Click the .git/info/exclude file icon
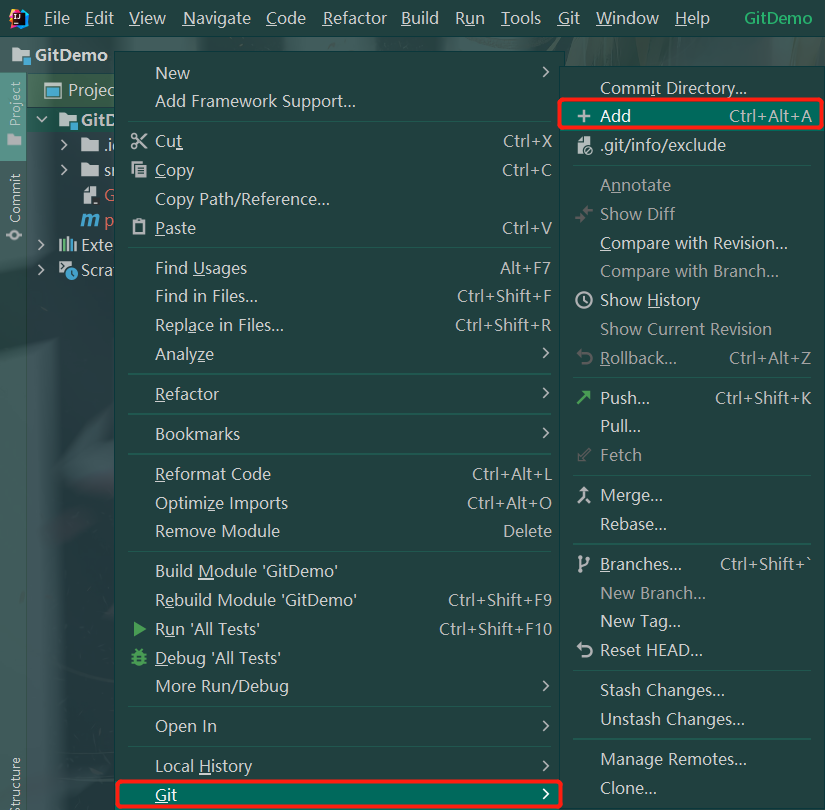Screen dimensions: 825x810 click(x=585, y=145)
